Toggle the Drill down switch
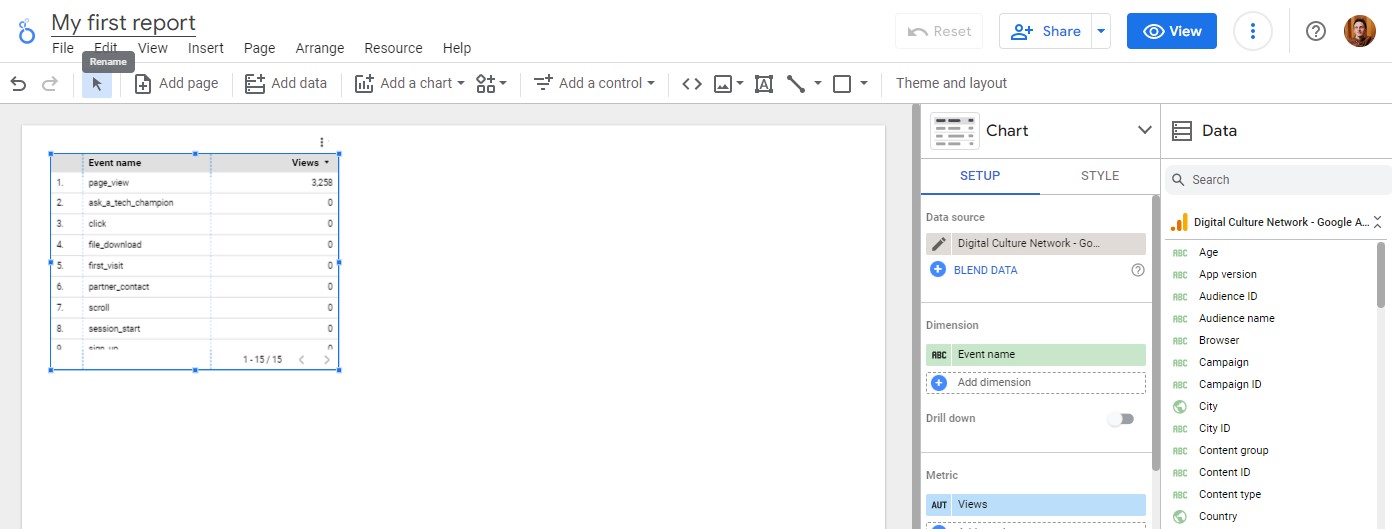Viewport: 1392px width, 529px height. pos(1121,419)
